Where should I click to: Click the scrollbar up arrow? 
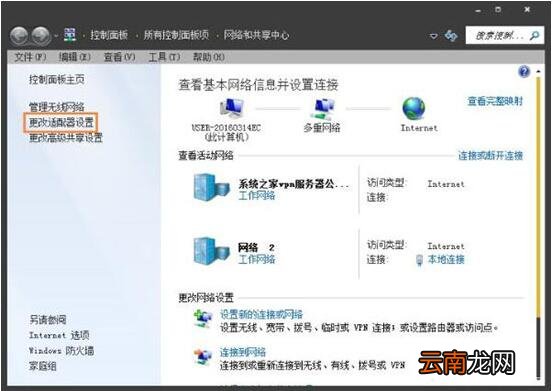[x=538, y=71]
